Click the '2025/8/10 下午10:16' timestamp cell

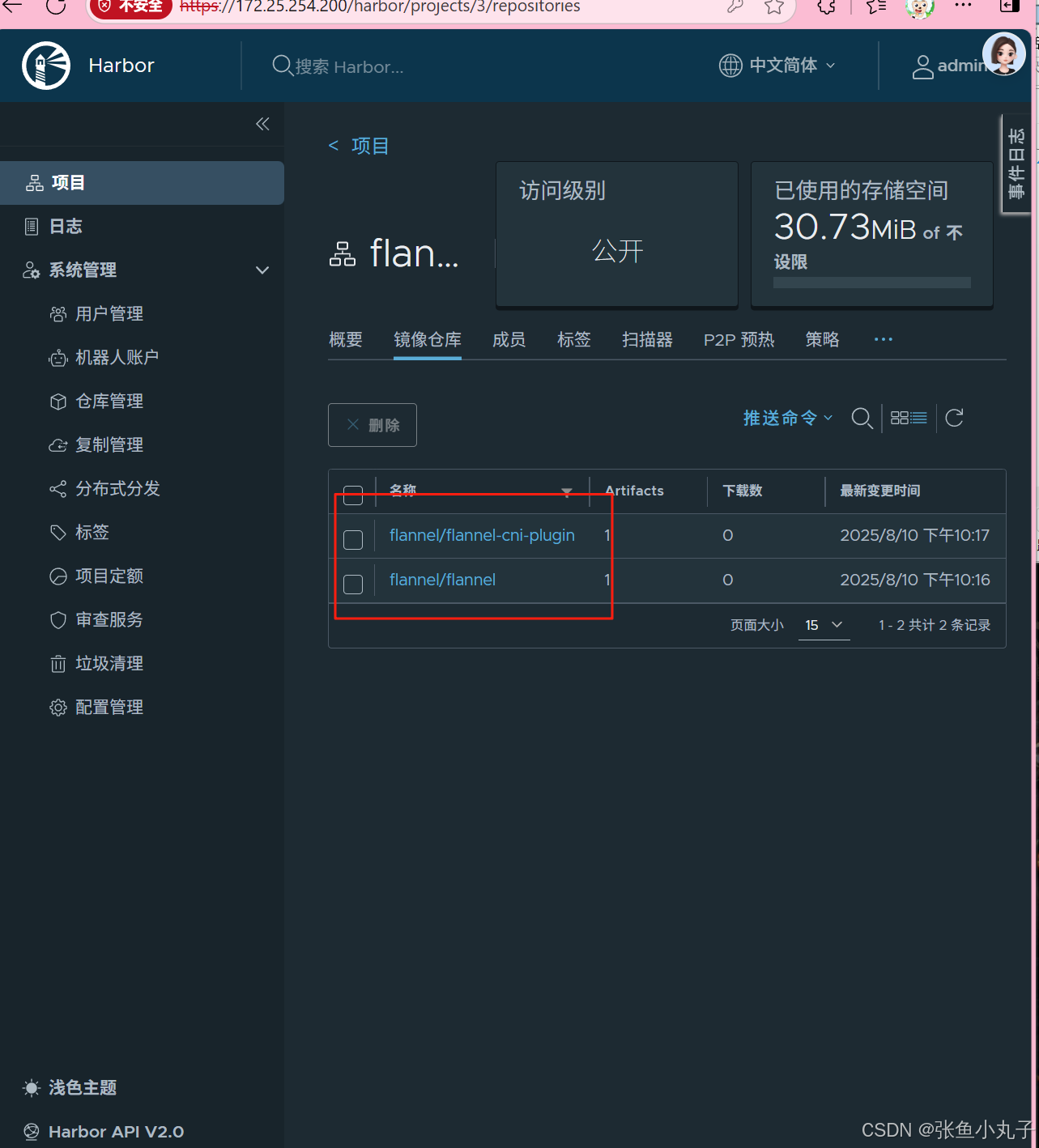pyautogui.click(x=914, y=580)
